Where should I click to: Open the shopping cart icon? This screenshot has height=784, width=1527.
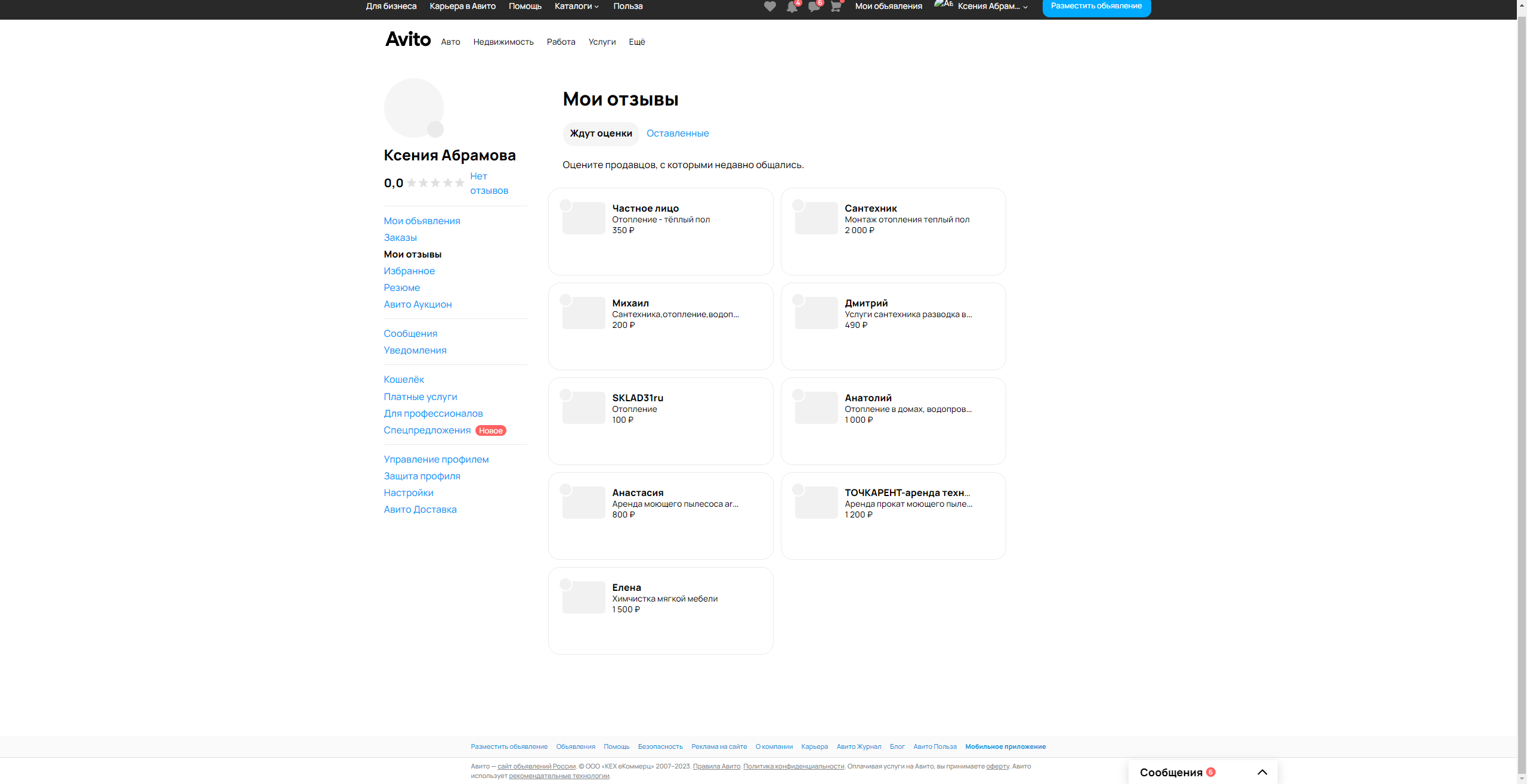836,7
